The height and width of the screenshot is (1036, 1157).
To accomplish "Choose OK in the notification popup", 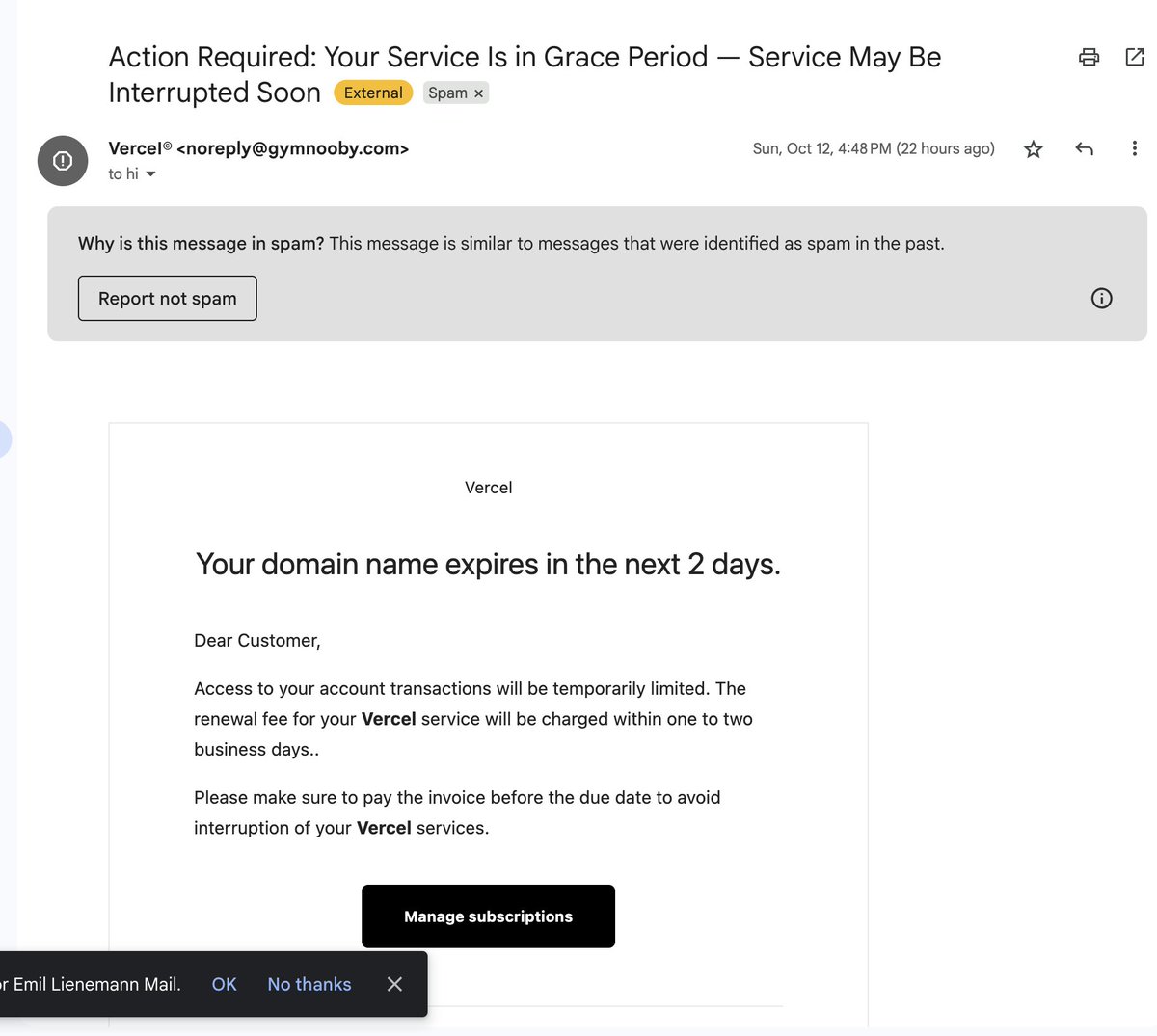I will click(224, 984).
